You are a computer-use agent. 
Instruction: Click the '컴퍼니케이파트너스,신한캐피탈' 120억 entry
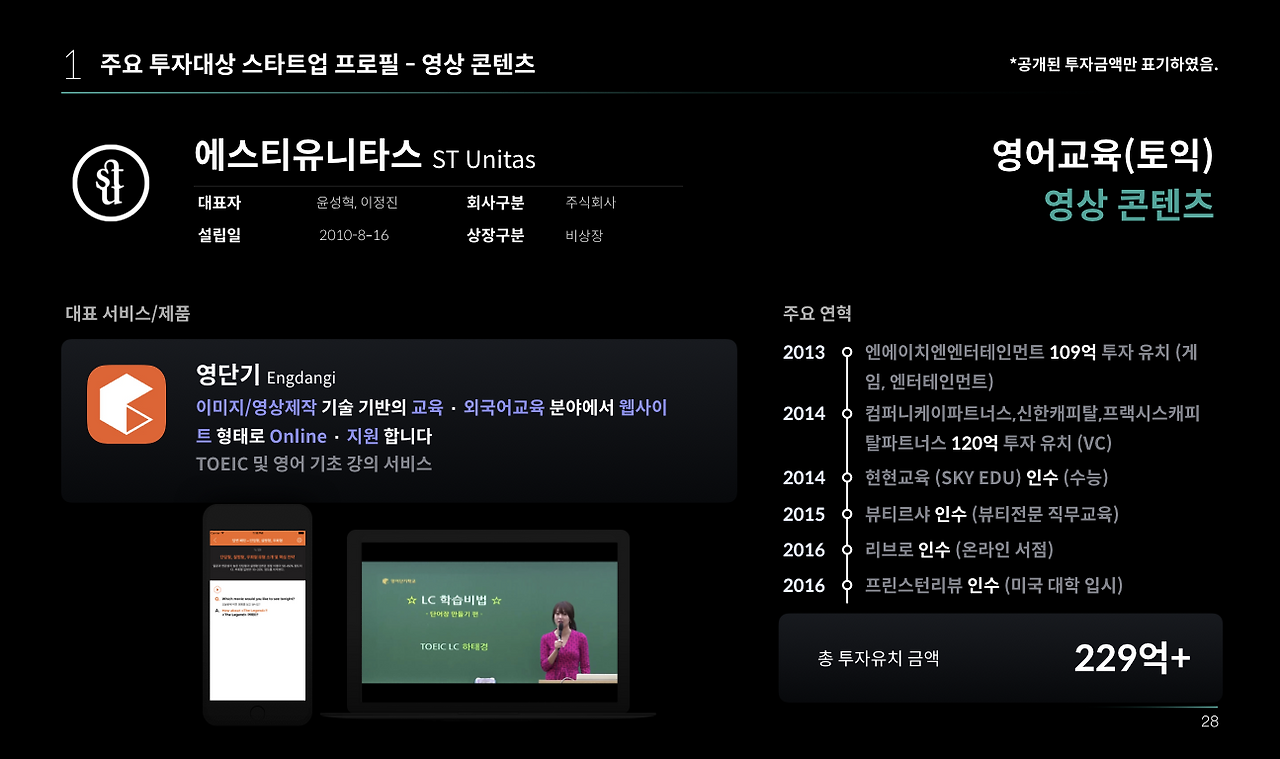1032,428
